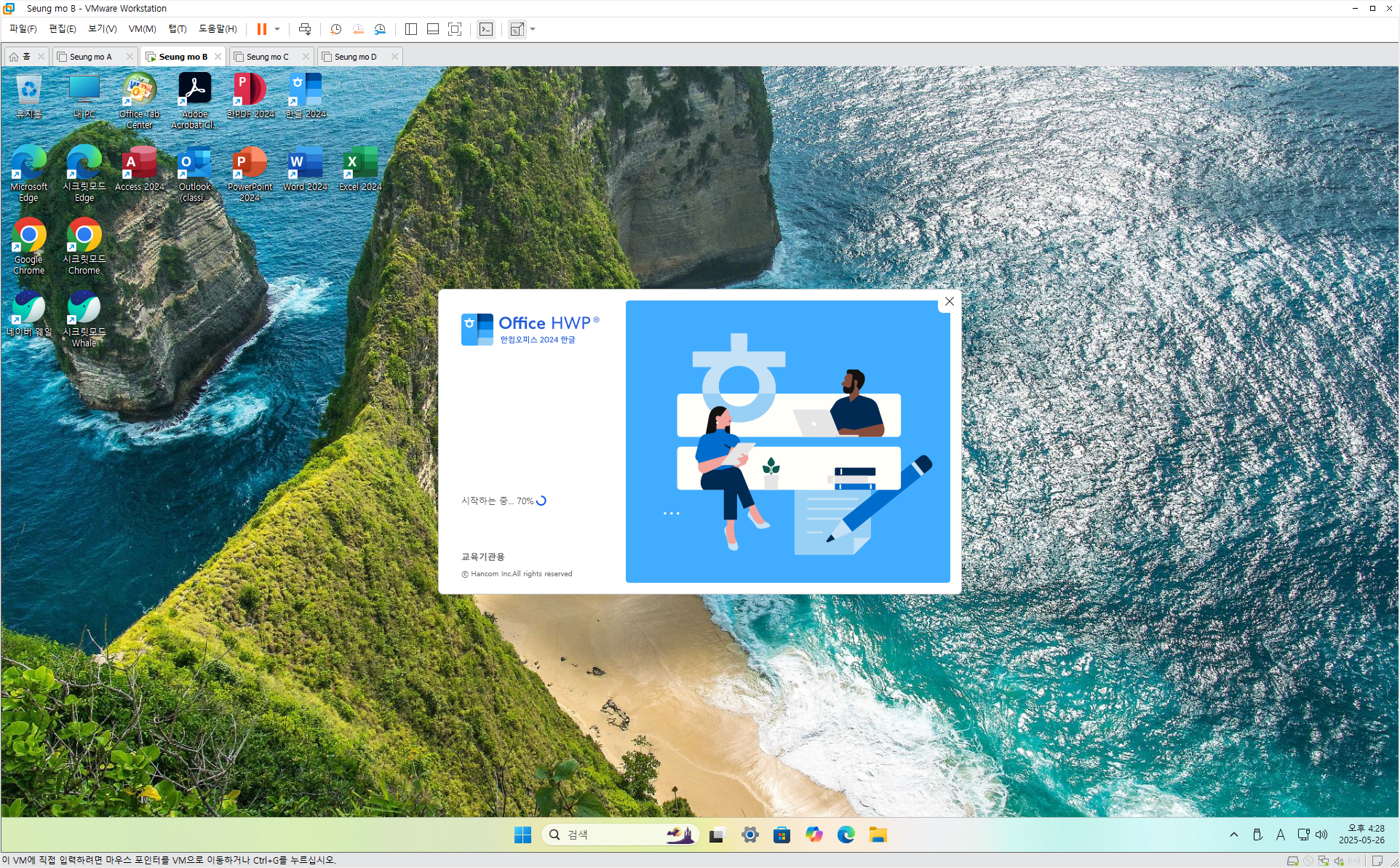Expand the power options dropdown arrow
This screenshot has height=868, width=1400.
pos(277,29)
